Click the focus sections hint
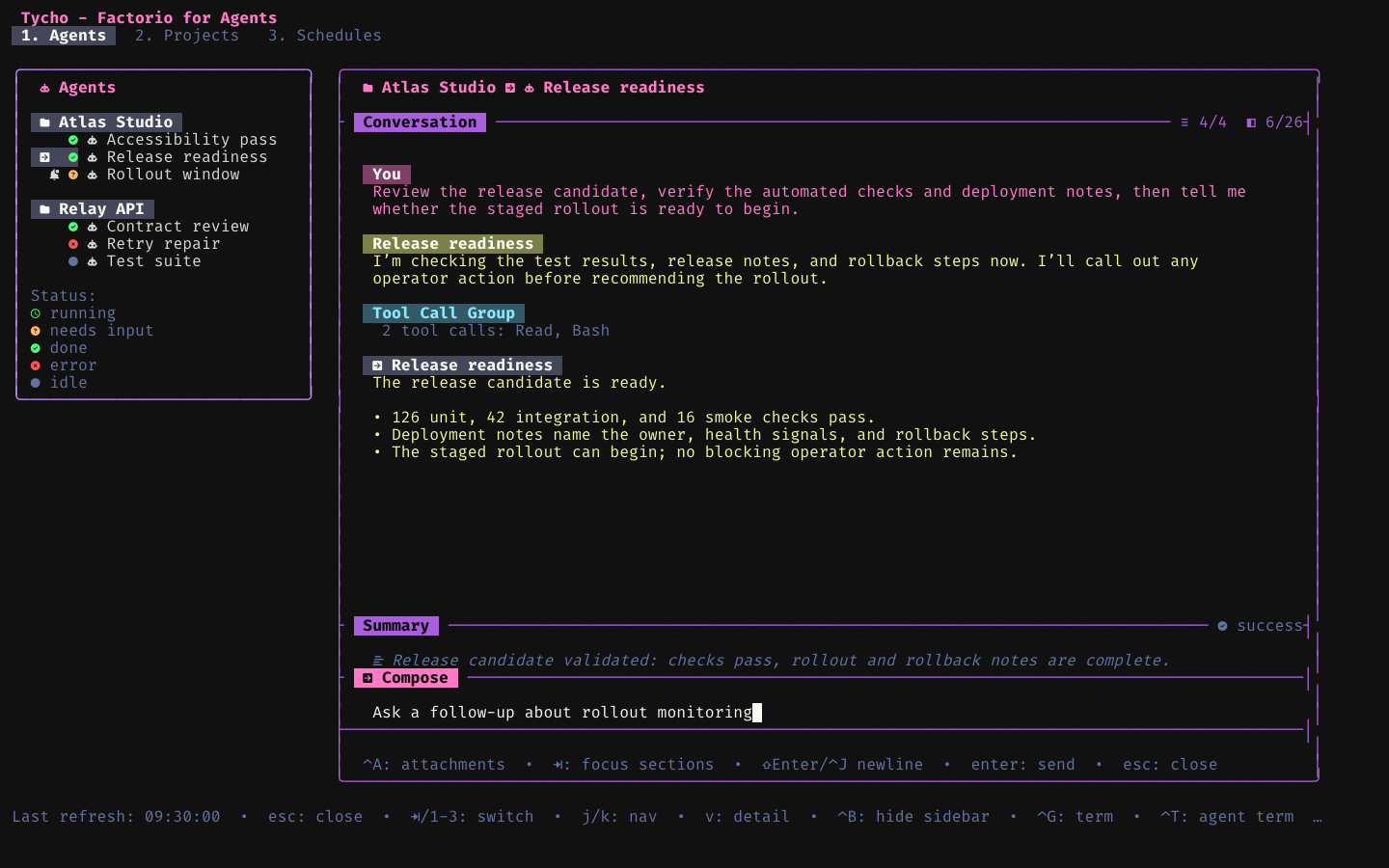The image size is (1389, 868). pyautogui.click(x=634, y=765)
